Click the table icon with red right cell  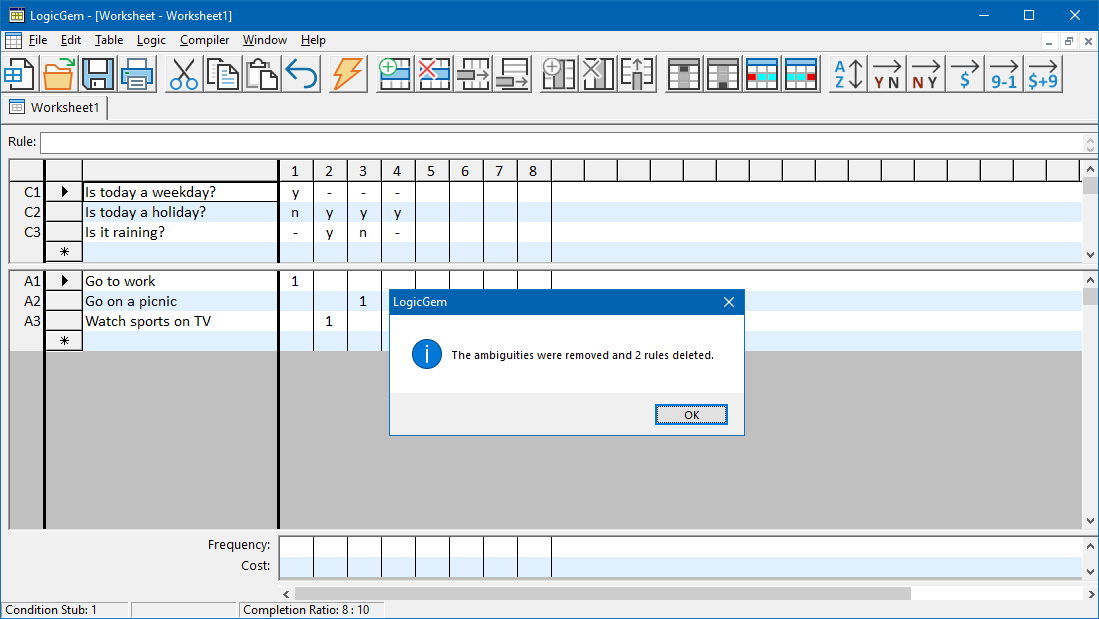click(801, 74)
